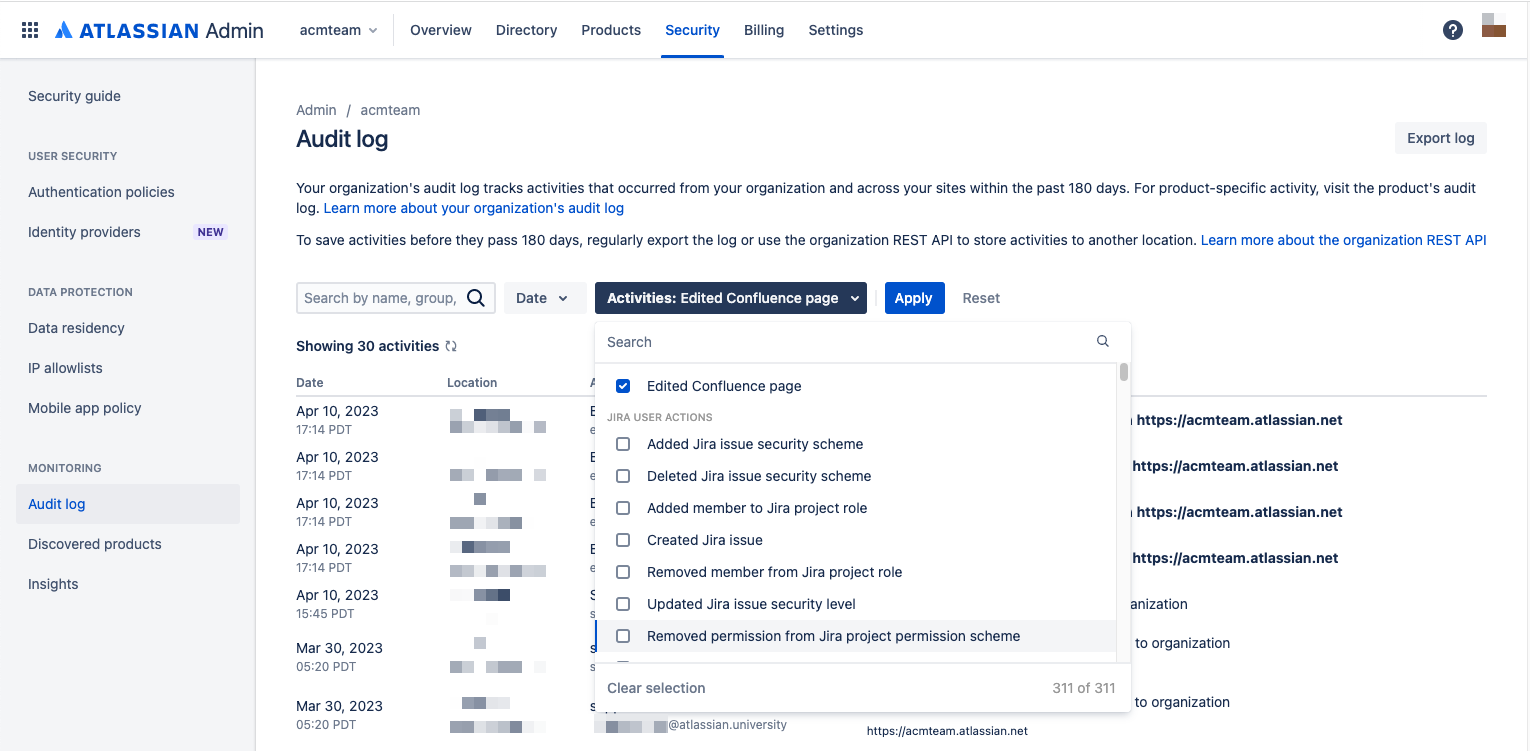Uncheck Edited Confluence page
The height and width of the screenshot is (751, 1530).
(x=623, y=386)
